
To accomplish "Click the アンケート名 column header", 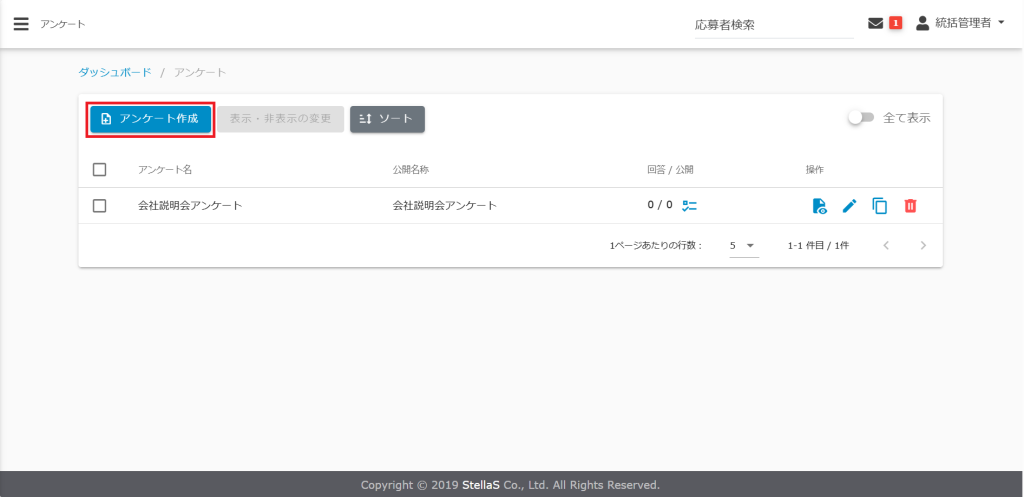I will pos(164,170).
